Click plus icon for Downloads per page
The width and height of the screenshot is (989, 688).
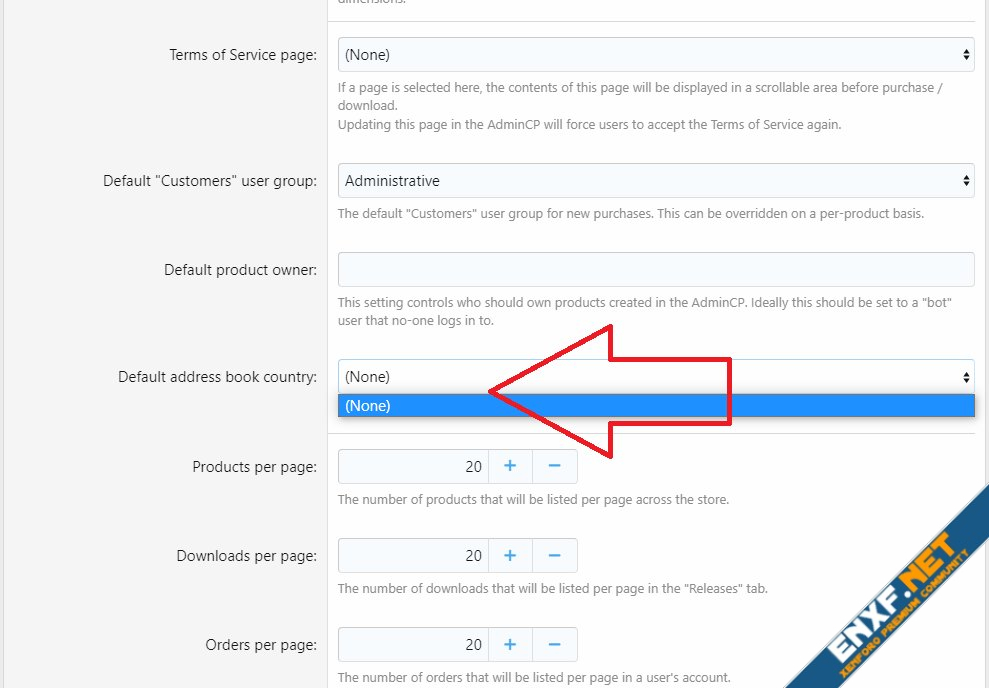[x=509, y=555]
